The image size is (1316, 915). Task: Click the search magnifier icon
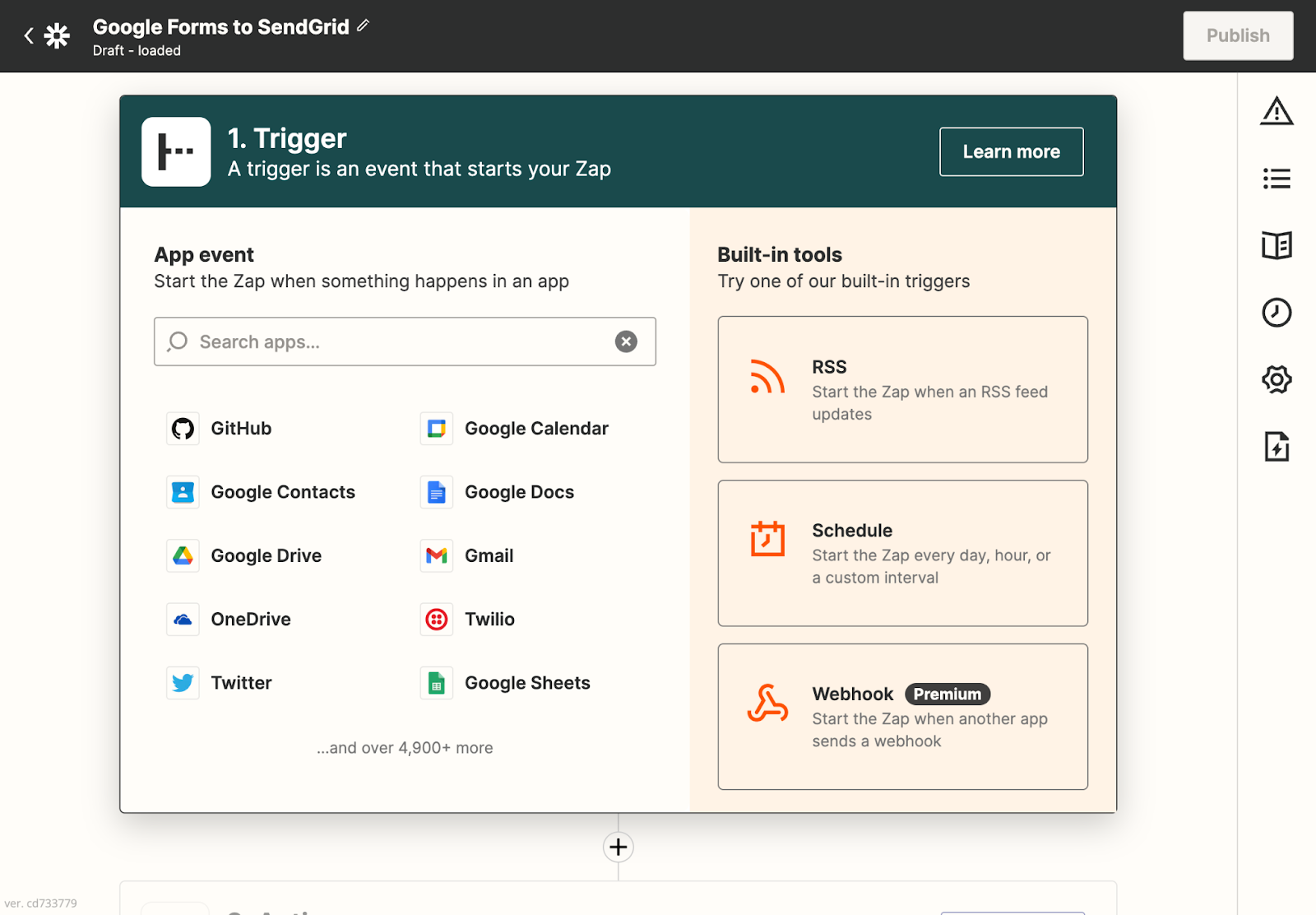(178, 341)
